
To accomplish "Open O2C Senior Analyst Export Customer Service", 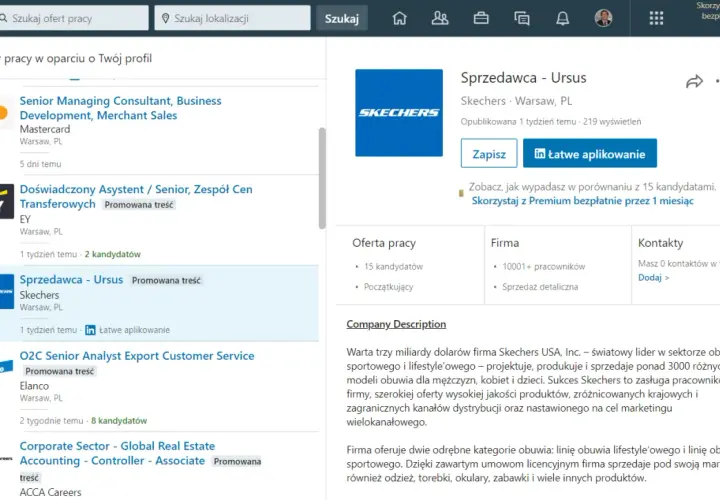I will point(137,356).
